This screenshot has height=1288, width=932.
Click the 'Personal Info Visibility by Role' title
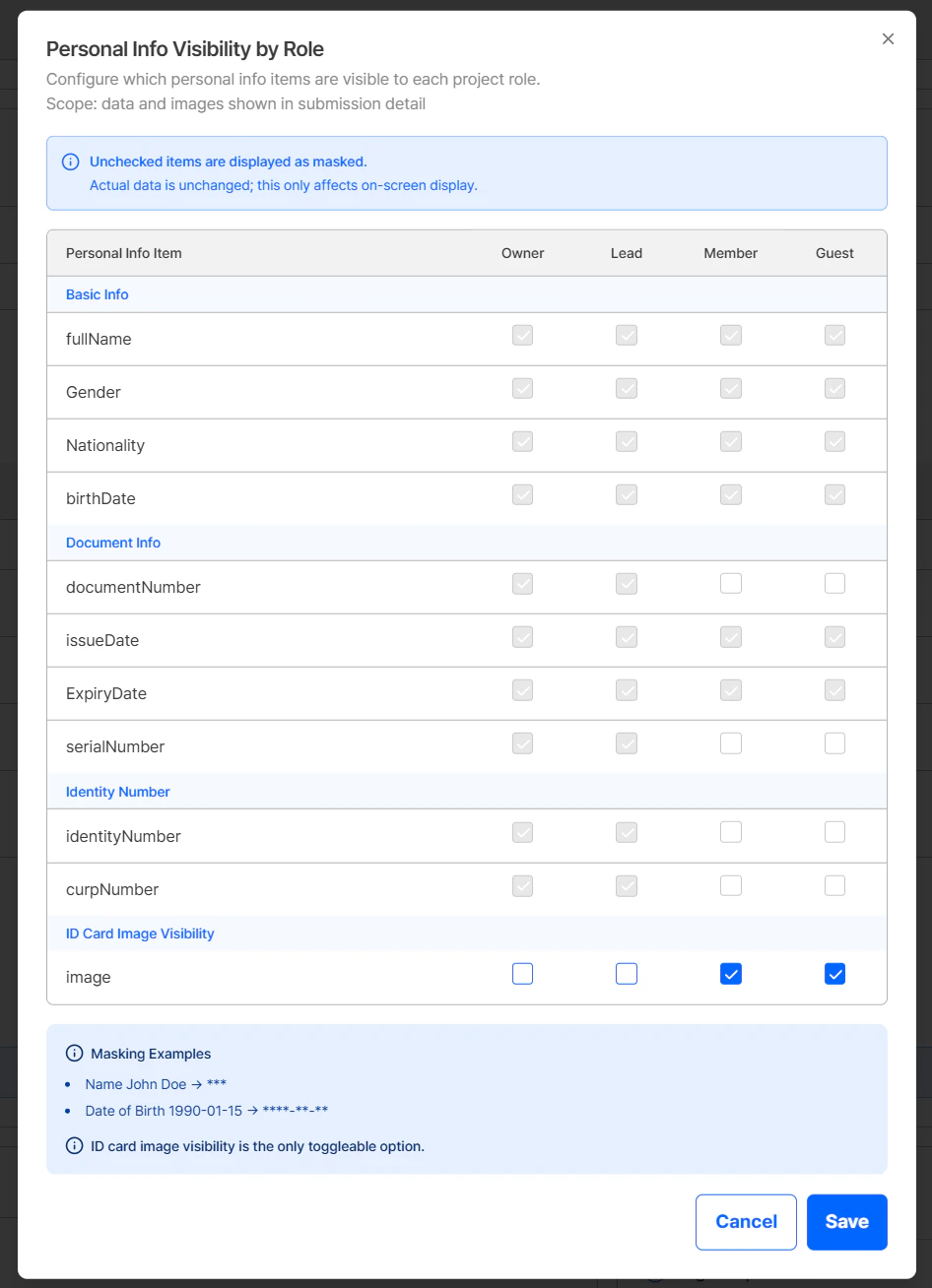185,49
